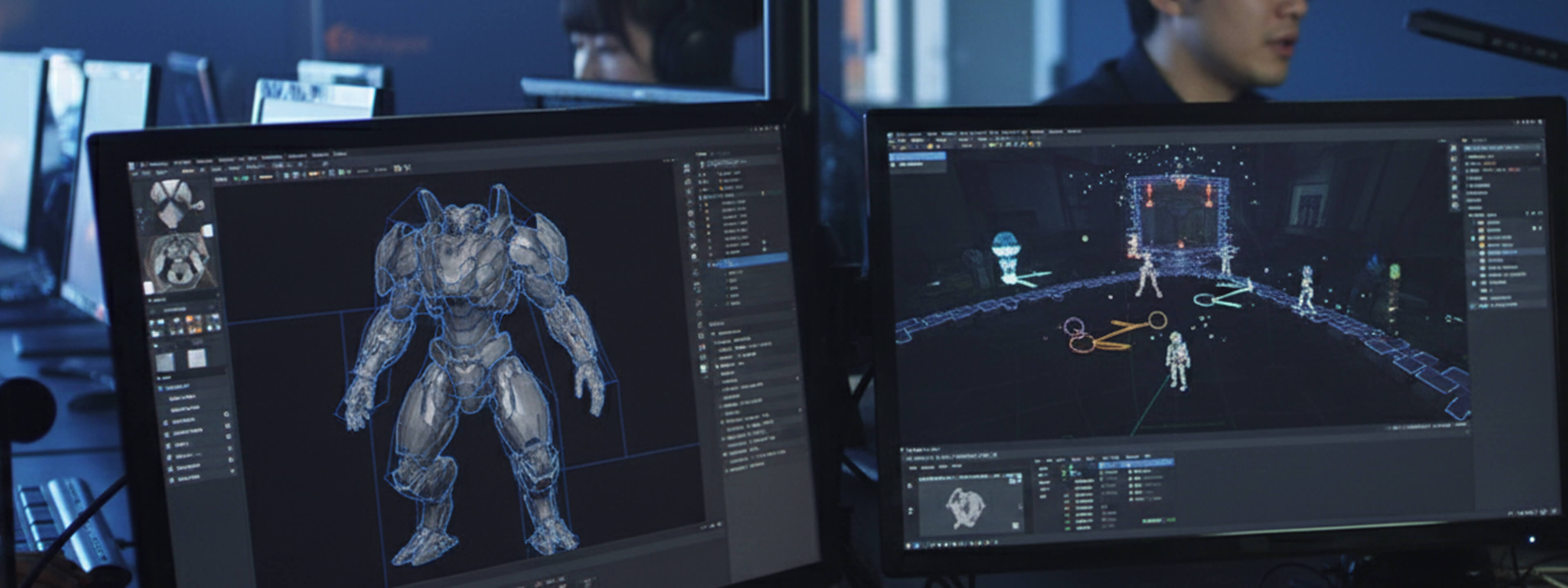Toggle visibility dot beside the third scene tree folder

1474,238
